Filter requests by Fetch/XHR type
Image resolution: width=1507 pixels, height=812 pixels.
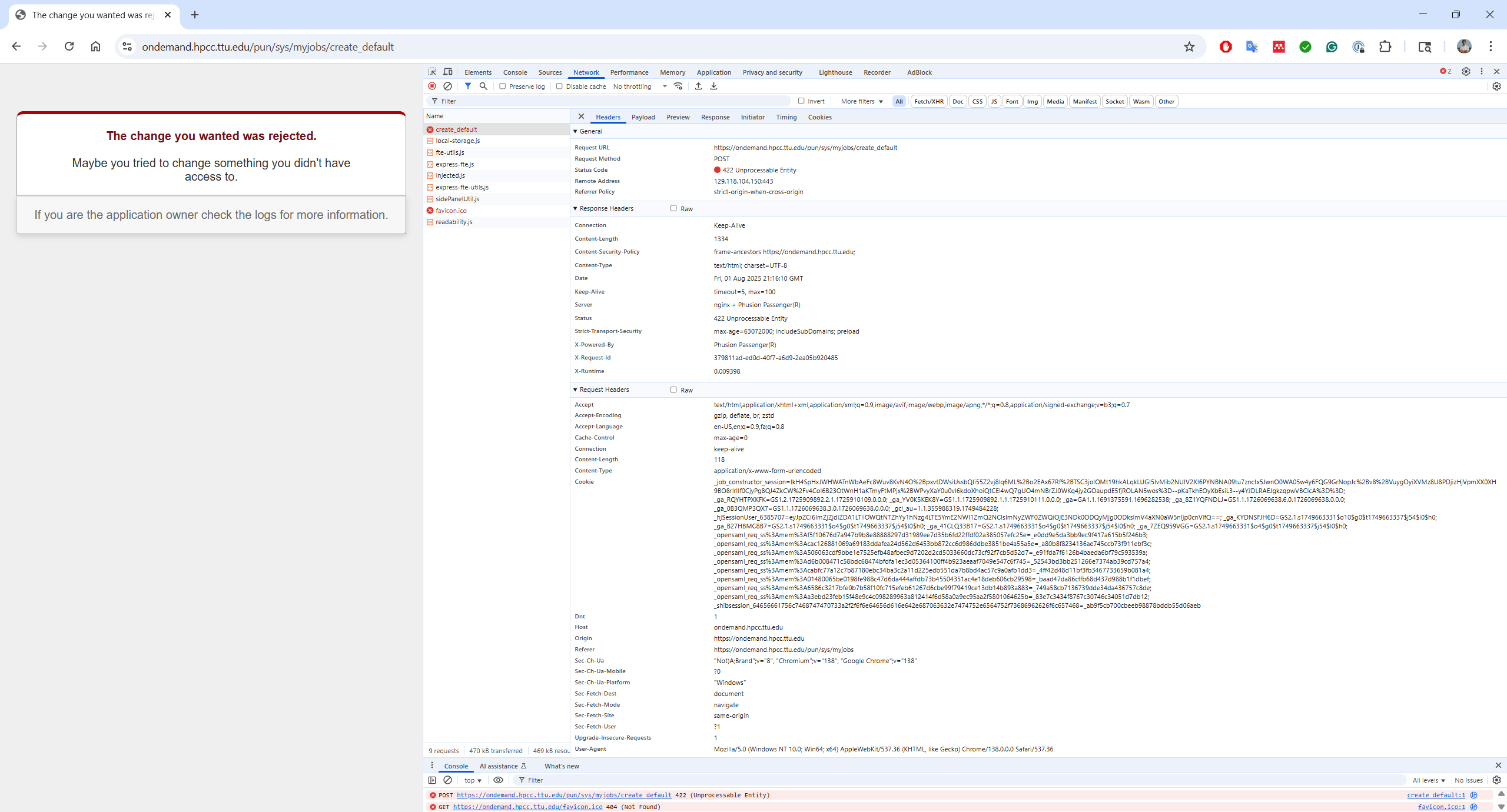928,101
